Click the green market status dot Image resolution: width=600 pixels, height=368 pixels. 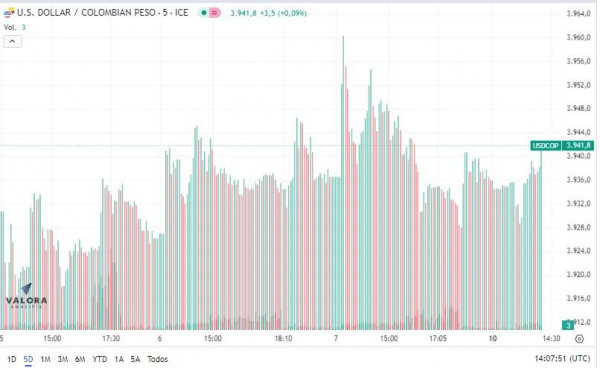coord(204,13)
